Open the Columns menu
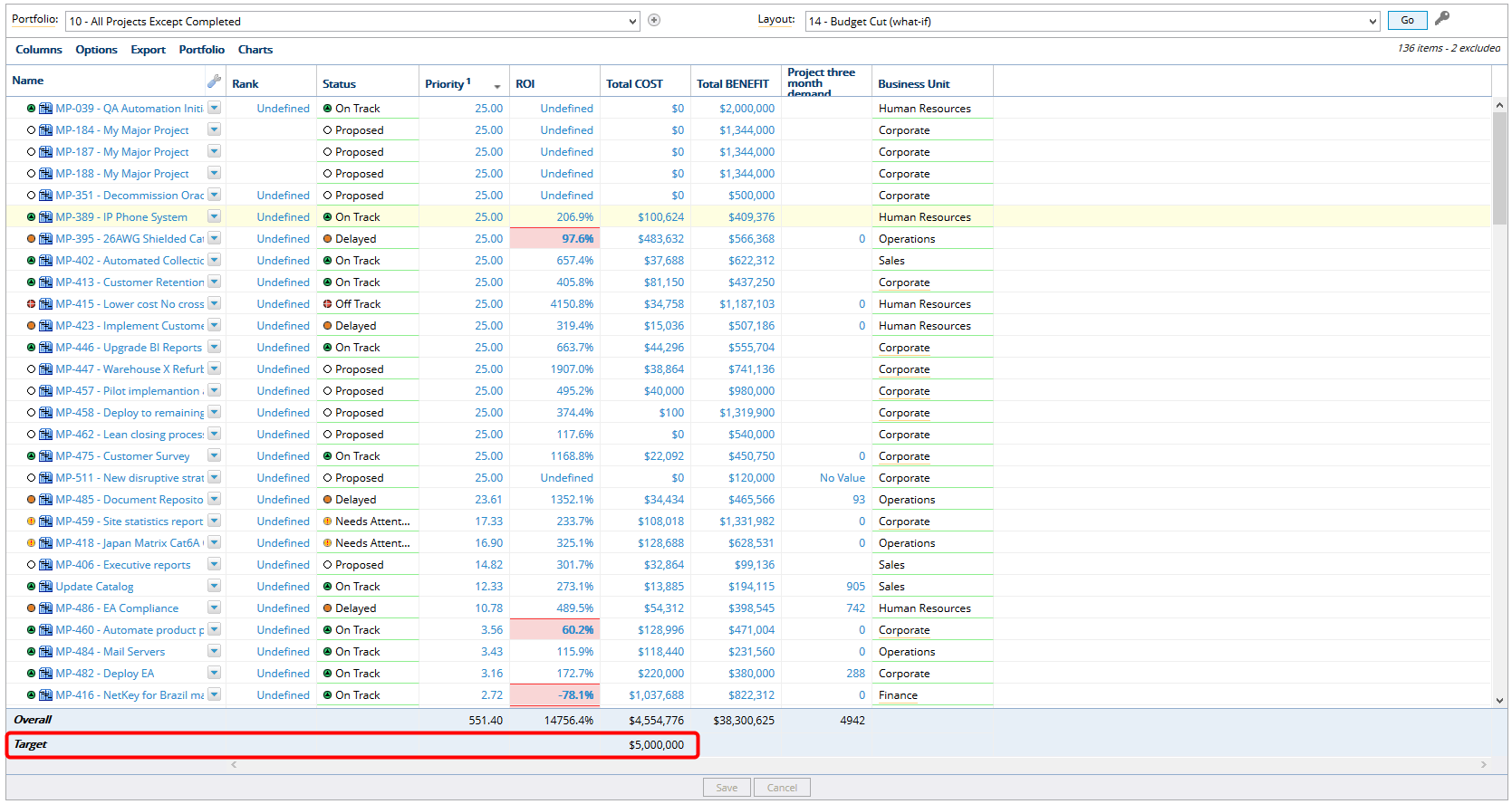The width and height of the screenshot is (1512, 804). (x=39, y=50)
